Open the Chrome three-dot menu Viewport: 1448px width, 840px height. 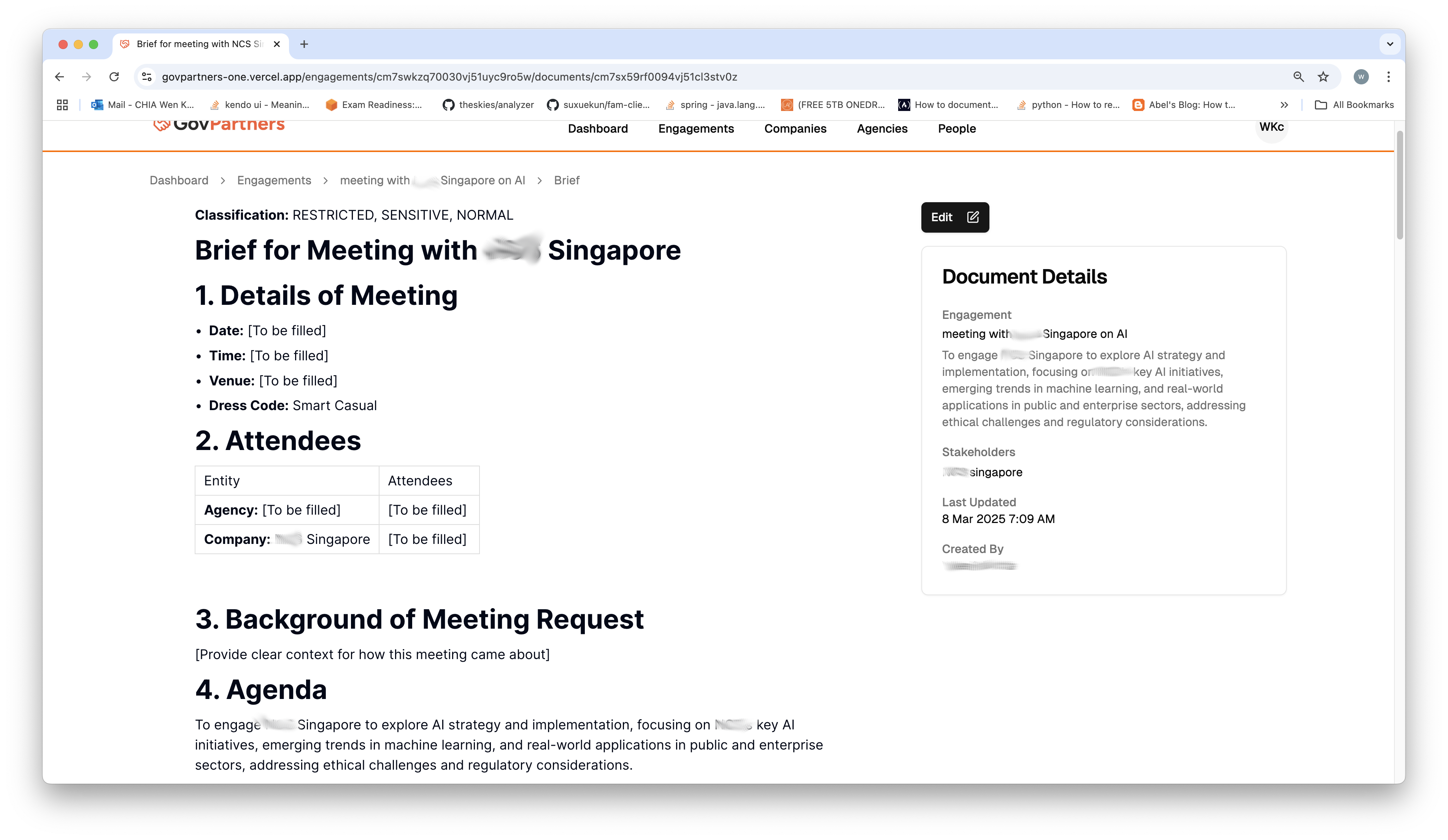point(1388,76)
